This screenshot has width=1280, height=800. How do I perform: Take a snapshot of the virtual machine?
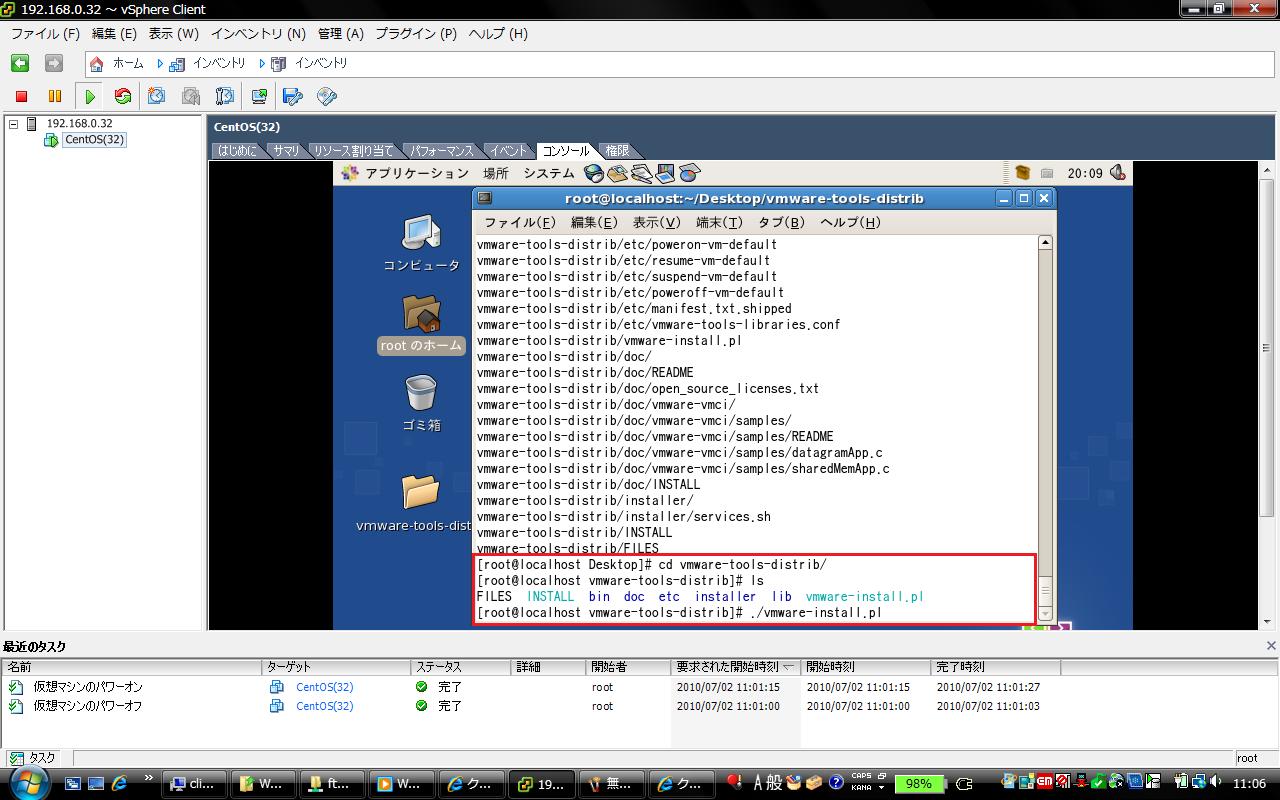pyautogui.click(x=157, y=96)
